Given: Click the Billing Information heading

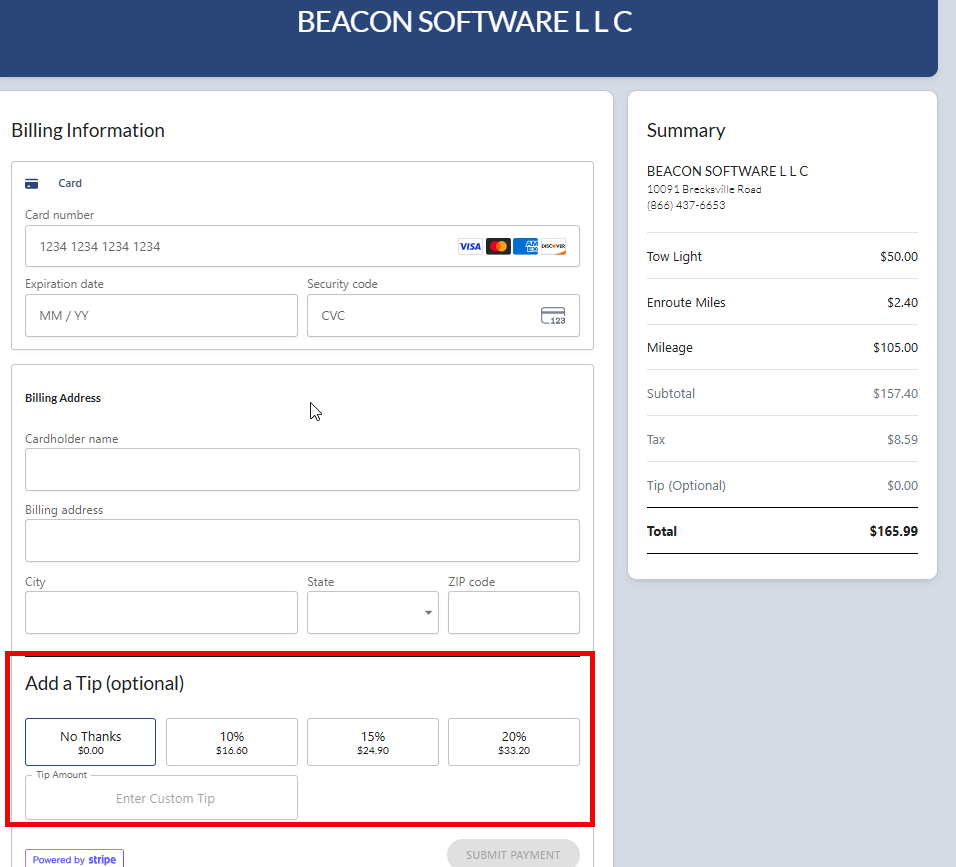Looking at the screenshot, I should [x=88, y=130].
